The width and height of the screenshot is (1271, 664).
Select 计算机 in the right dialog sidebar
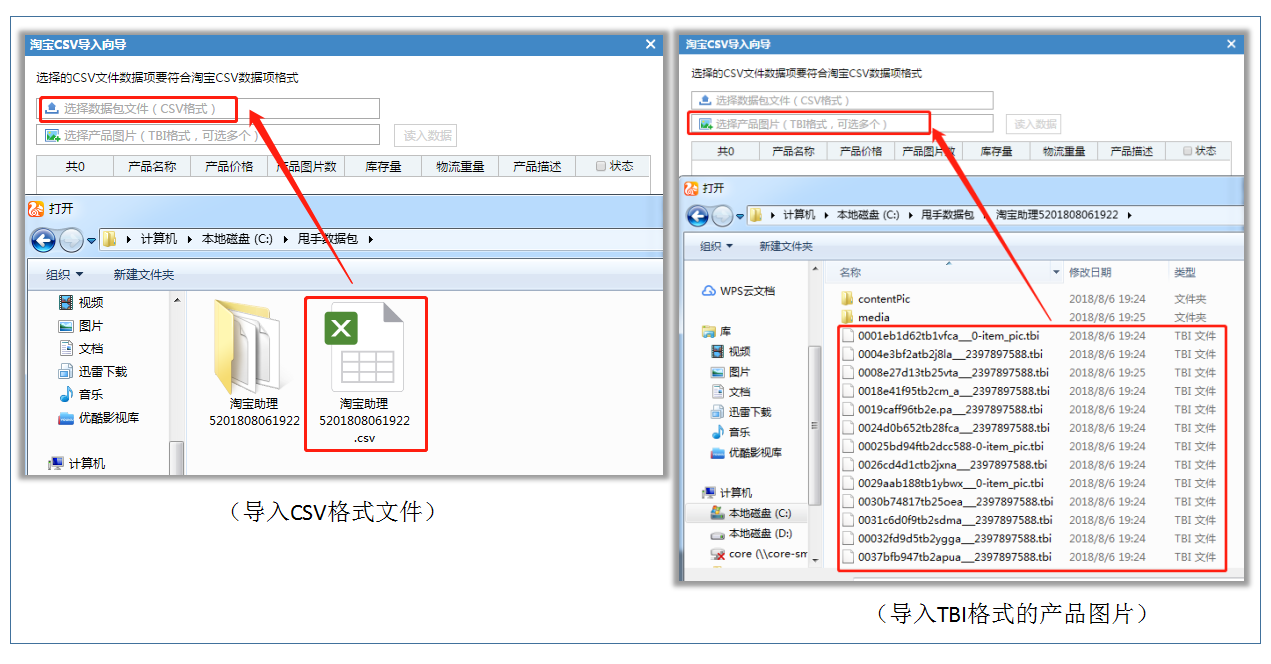coord(726,492)
